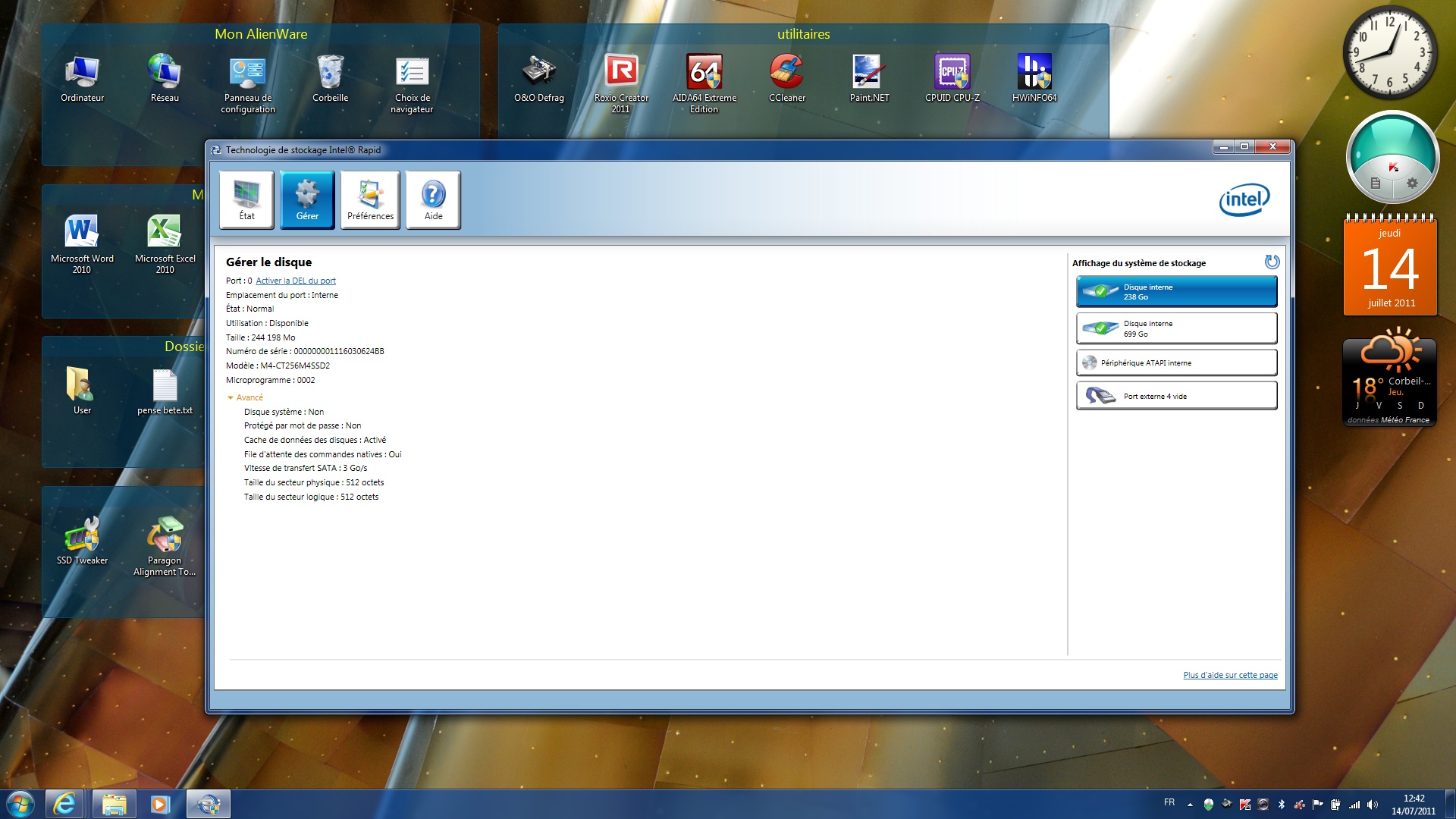Click the Activer la DEL du port link
The height and width of the screenshot is (819, 1456).
click(x=296, y=281)
